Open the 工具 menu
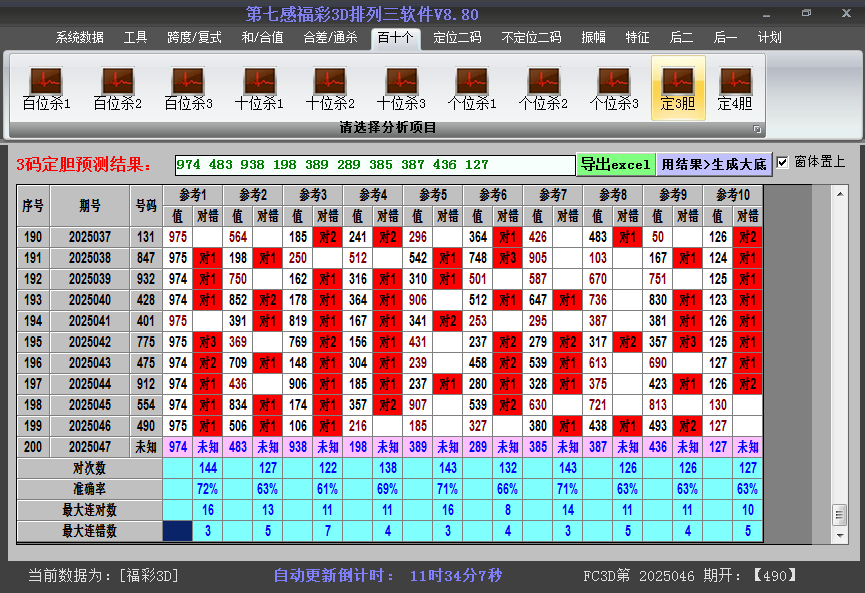Viewport: 865px width, 593px height. pos(135,38)
